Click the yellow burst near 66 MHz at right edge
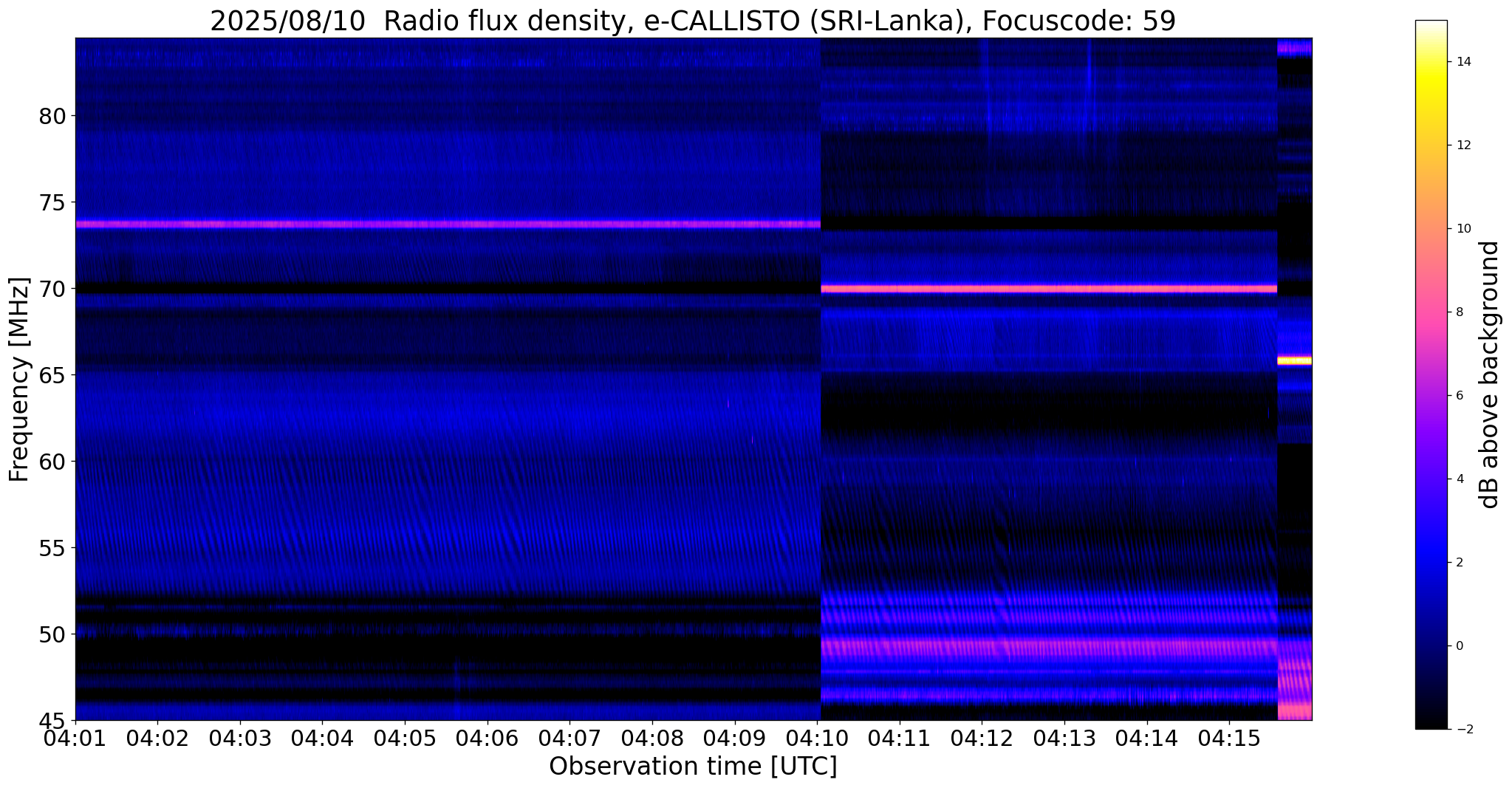1512x788 pixels. coord(1295,360)
